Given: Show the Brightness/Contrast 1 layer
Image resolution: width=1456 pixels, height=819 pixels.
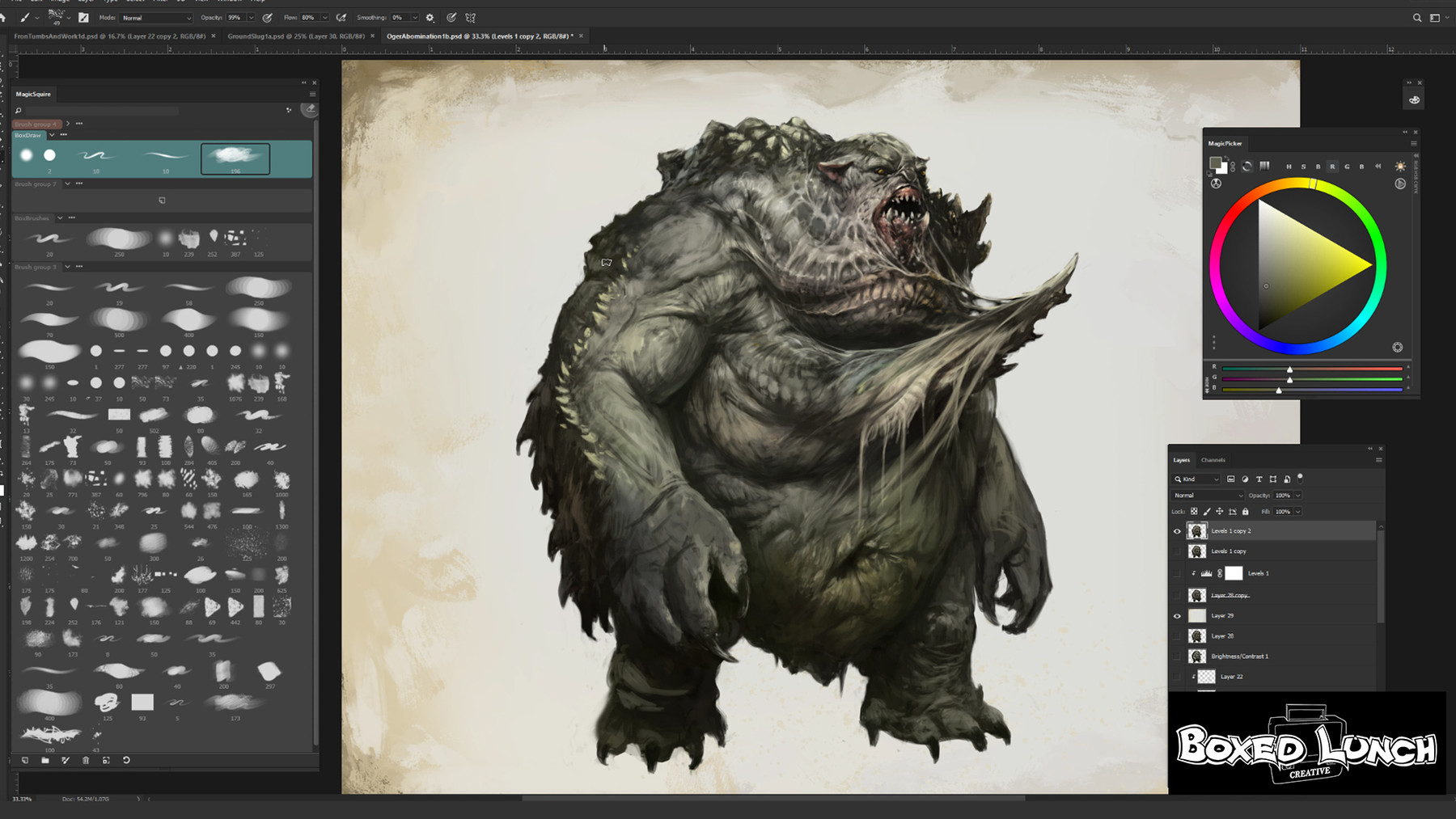Looking at the screenshot, I should point(1179,656).
